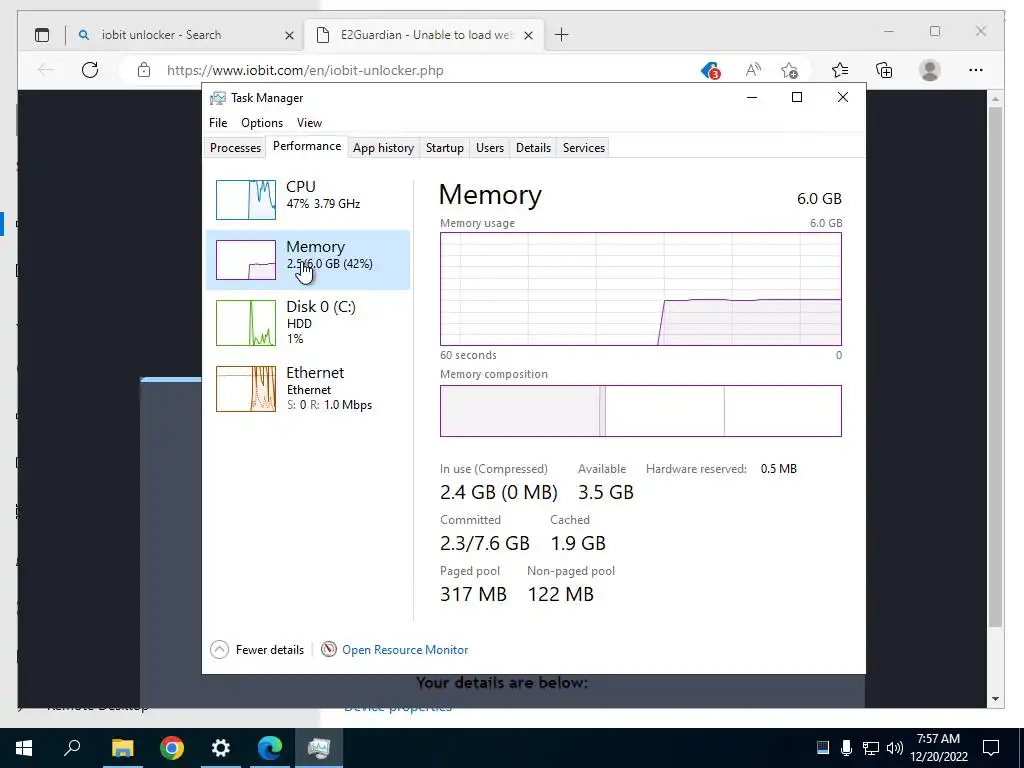Click the Memory usage graph
The image size is (1024, 768).
641,289
